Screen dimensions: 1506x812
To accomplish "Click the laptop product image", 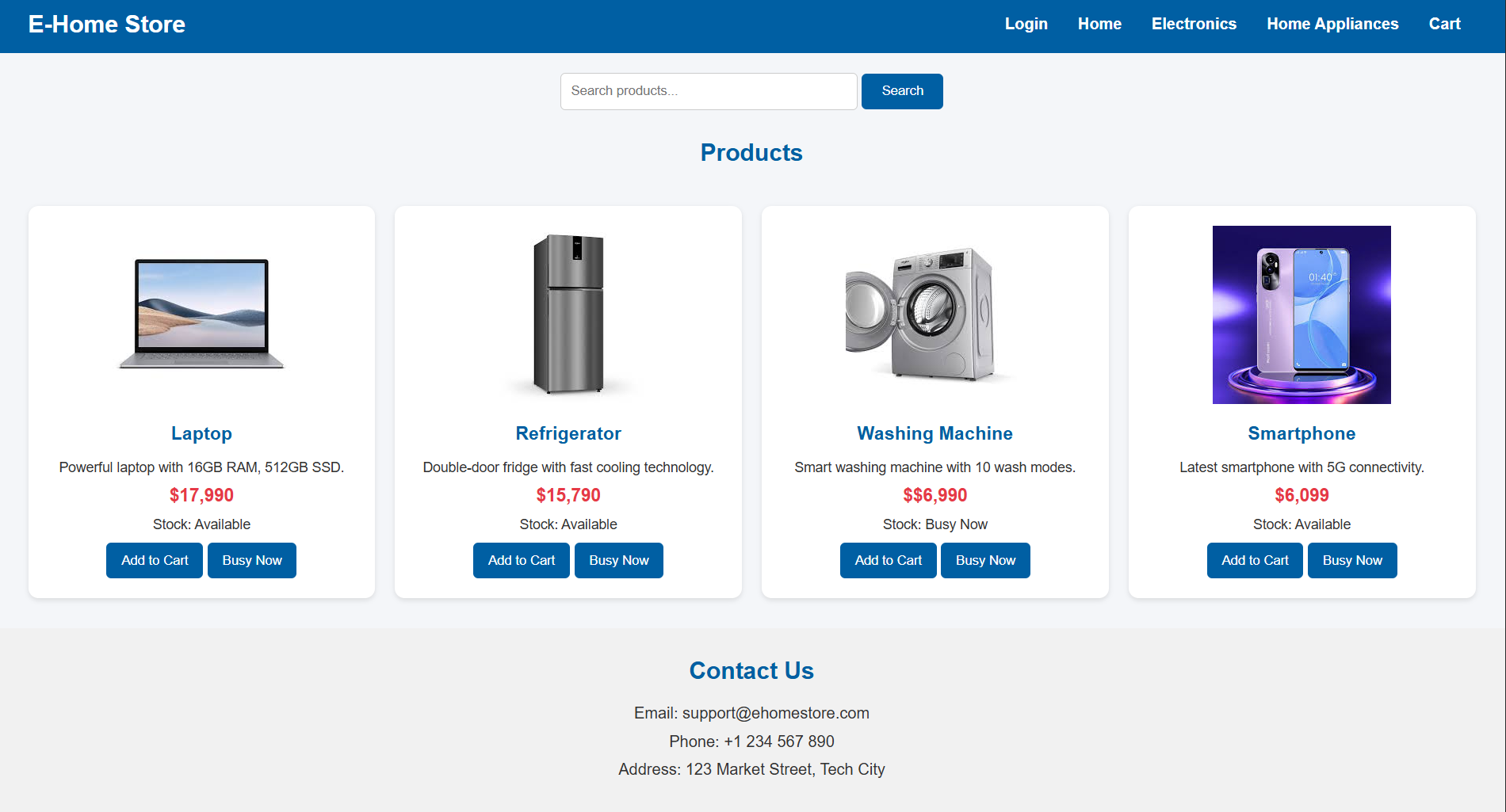I will 201,315.
